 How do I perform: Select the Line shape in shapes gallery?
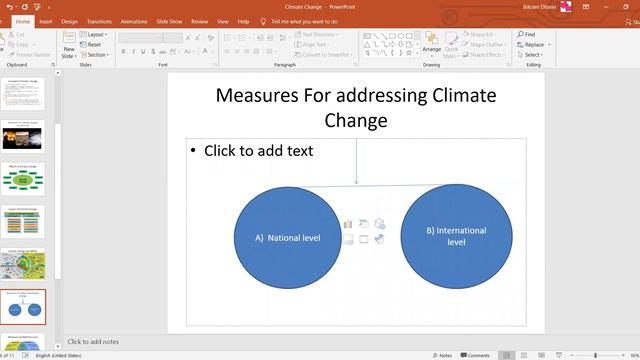376,36
